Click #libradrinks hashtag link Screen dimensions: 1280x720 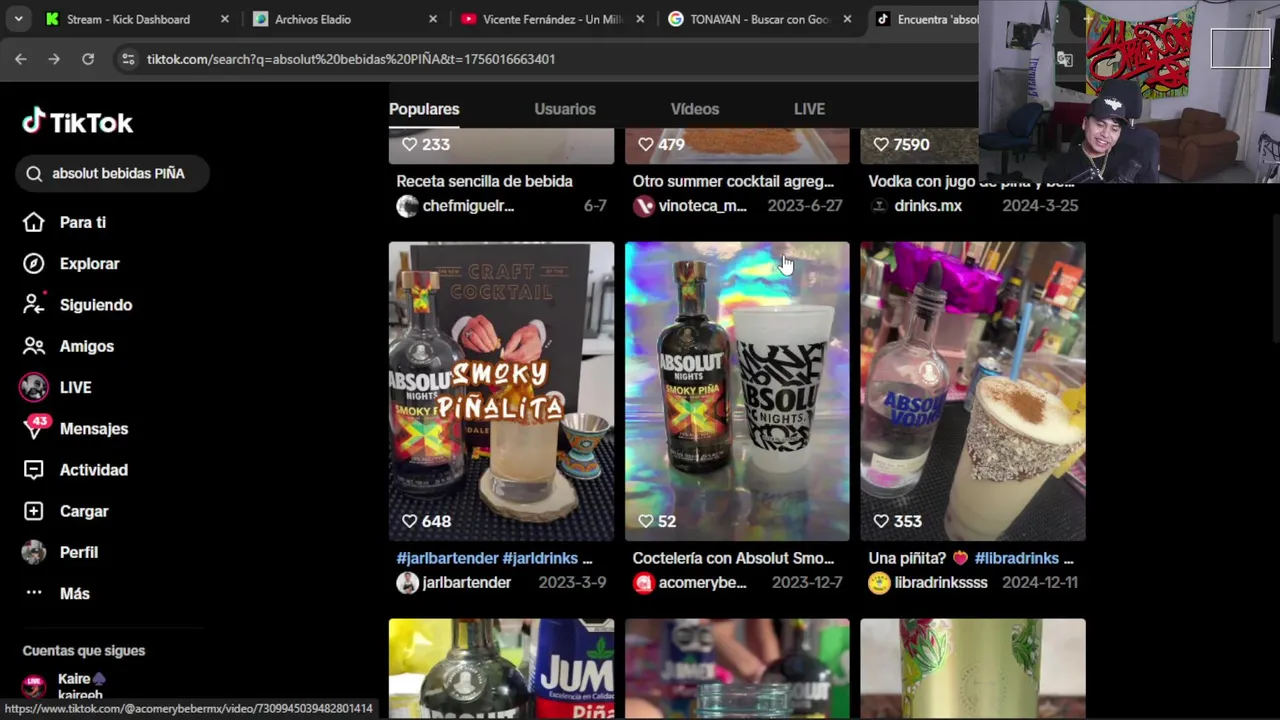[1017, 558]
